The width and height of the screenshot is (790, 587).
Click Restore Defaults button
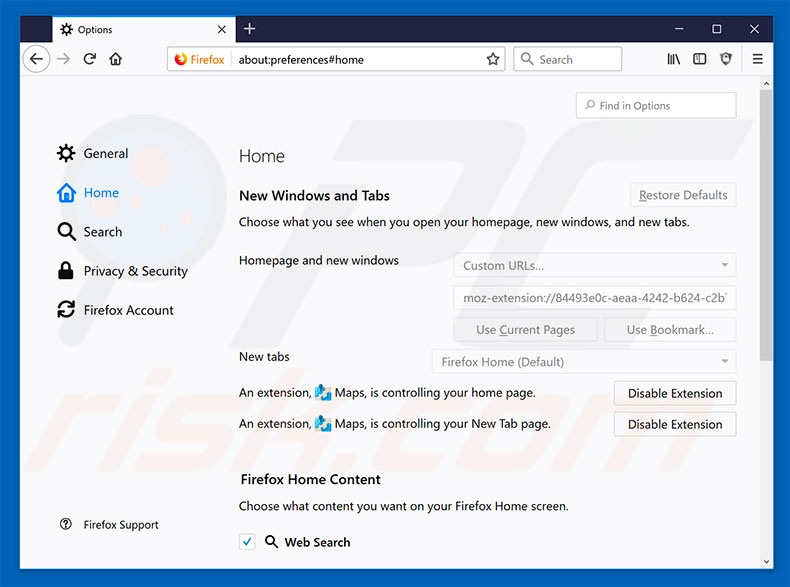683,195
